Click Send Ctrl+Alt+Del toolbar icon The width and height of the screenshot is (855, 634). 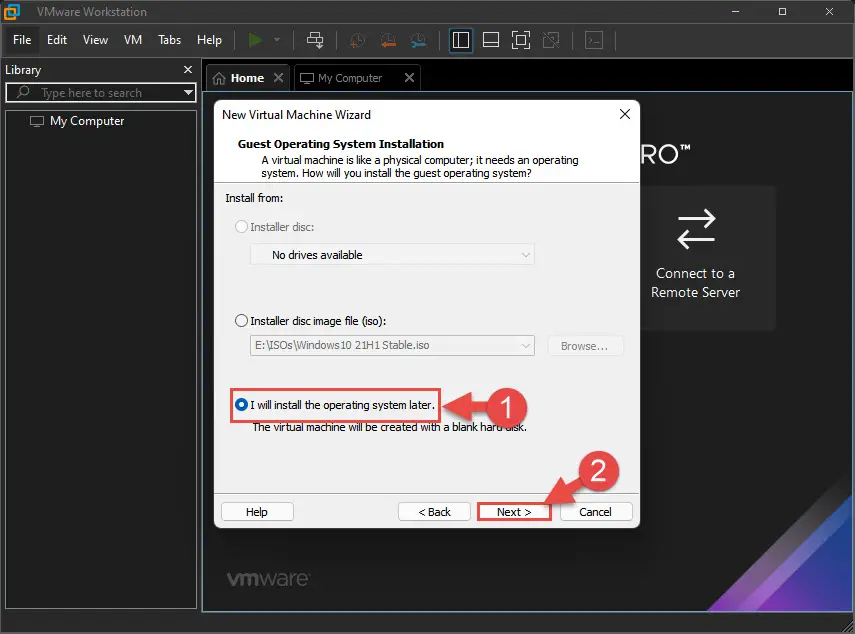pyautogui.click(x=315, y=40)
